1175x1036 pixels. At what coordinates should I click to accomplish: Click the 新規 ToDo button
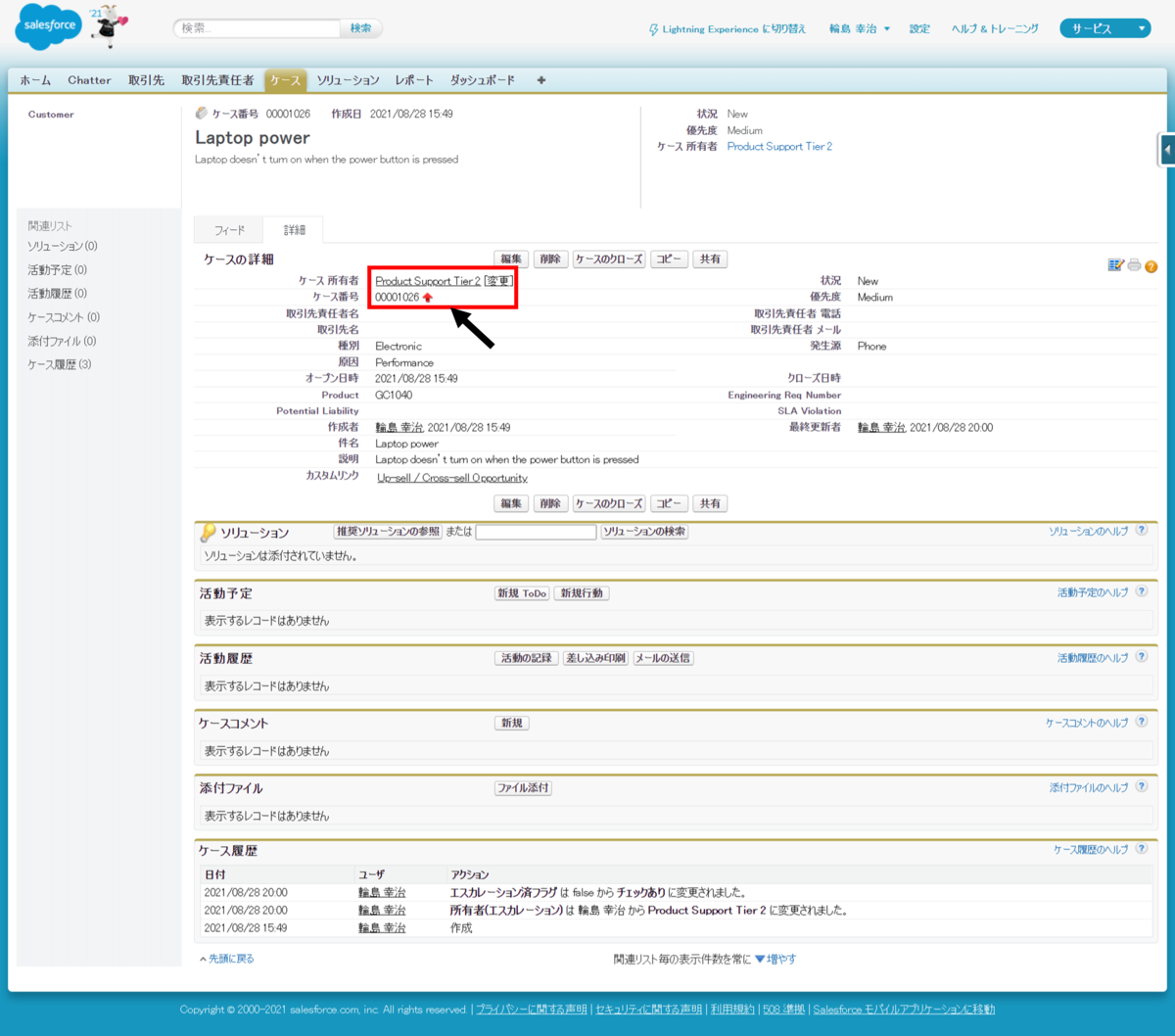522,593
